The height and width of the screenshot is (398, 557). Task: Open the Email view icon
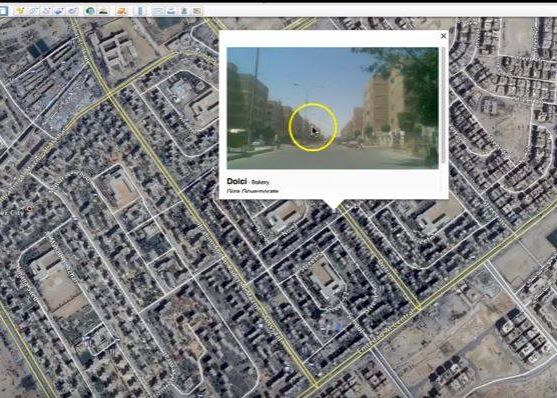[x=157, y=11]
